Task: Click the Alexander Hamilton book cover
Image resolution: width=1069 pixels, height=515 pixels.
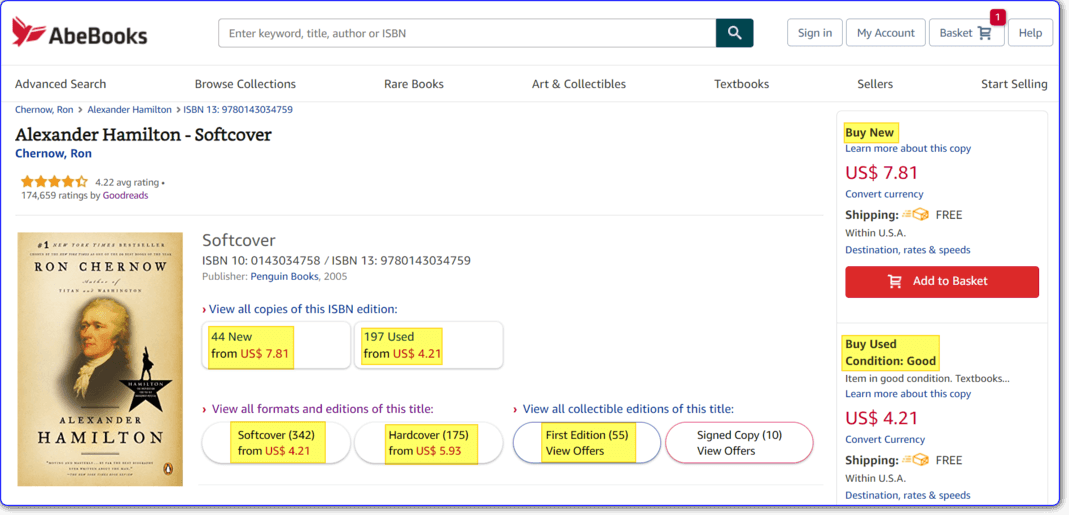Action: pyautogui.click(x=100, y=359)
